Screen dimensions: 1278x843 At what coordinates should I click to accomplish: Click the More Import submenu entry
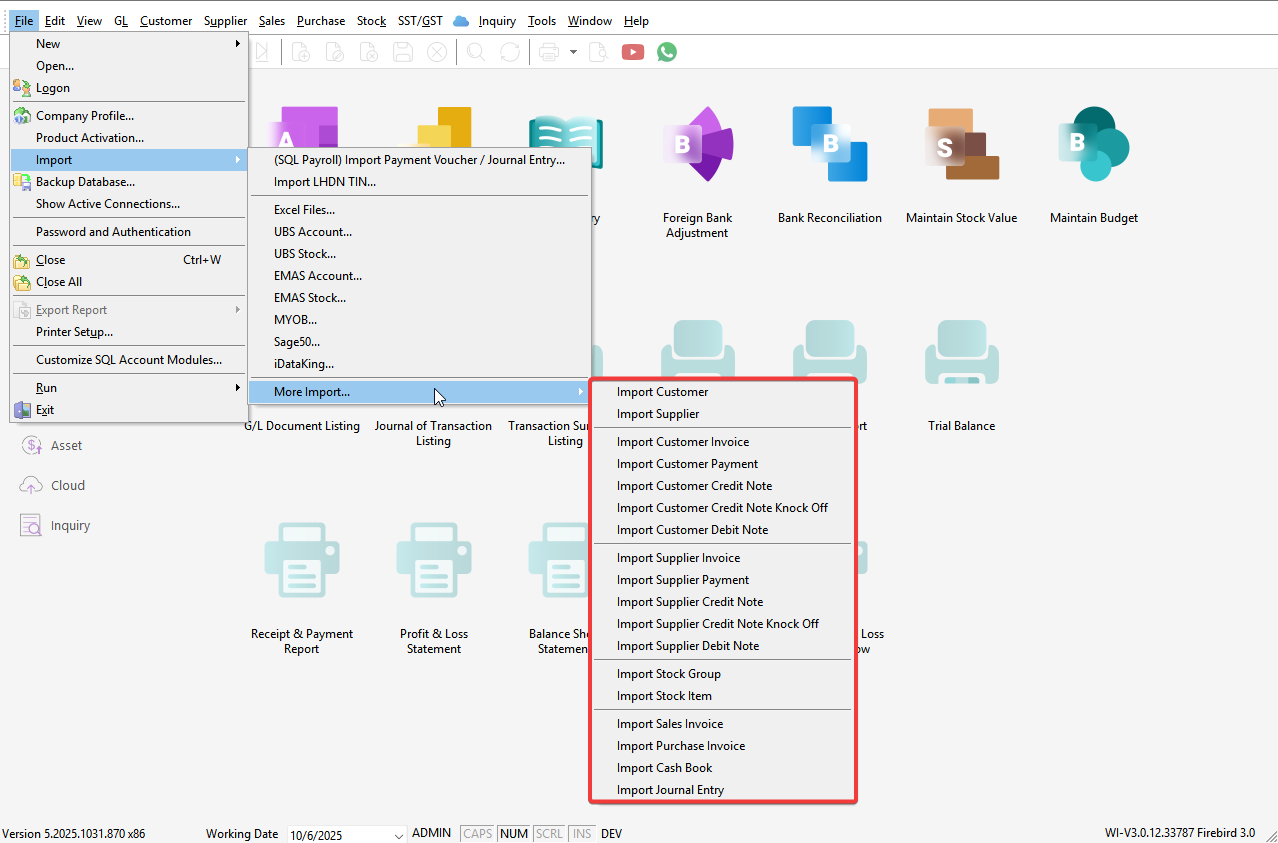point(419,392)
